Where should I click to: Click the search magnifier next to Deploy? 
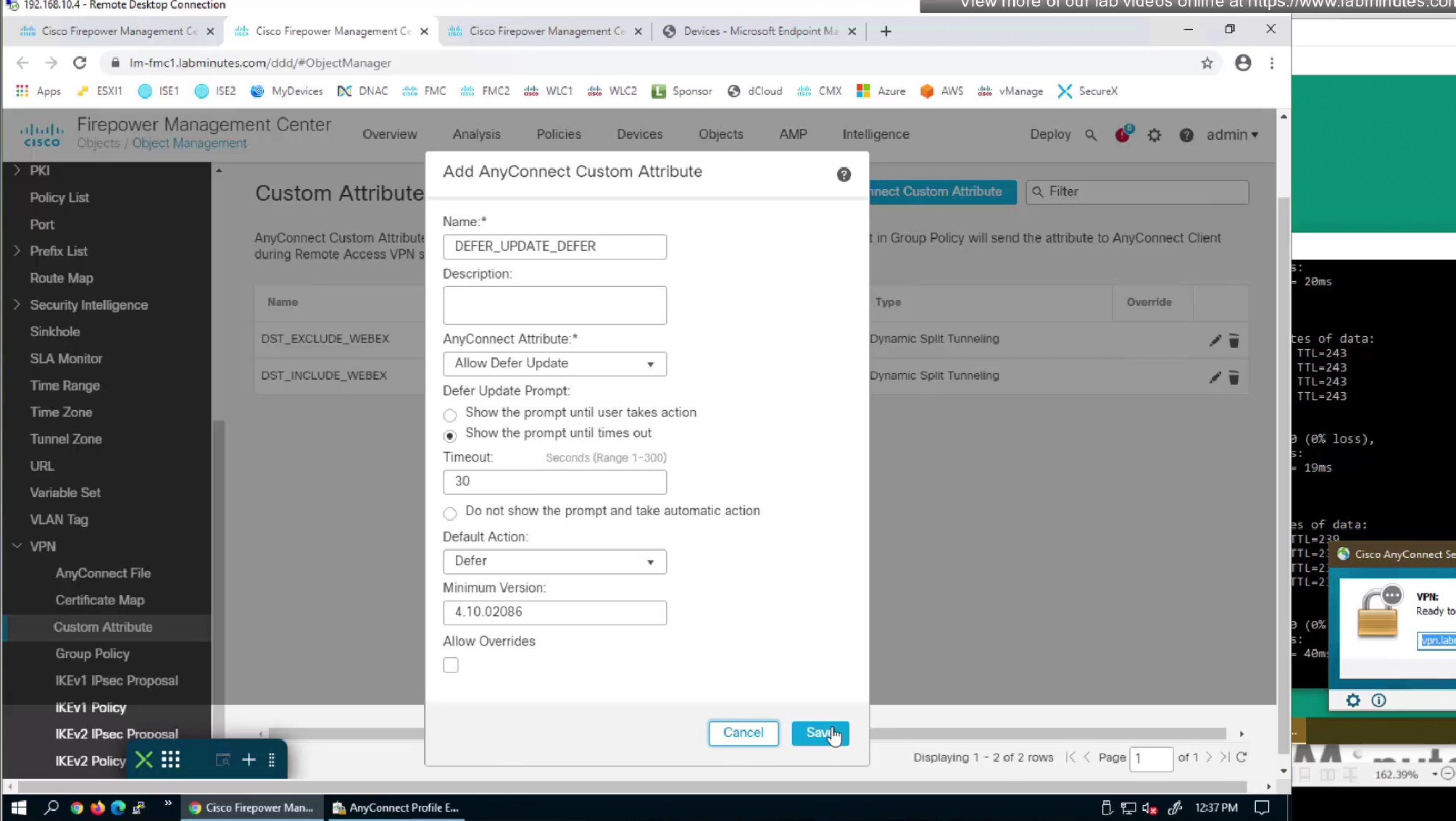(x=1091, y=136)
